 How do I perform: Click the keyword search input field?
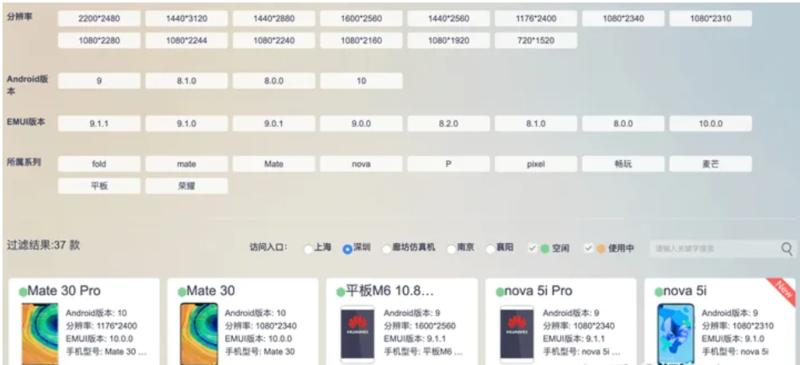click(x=714, y=249)
